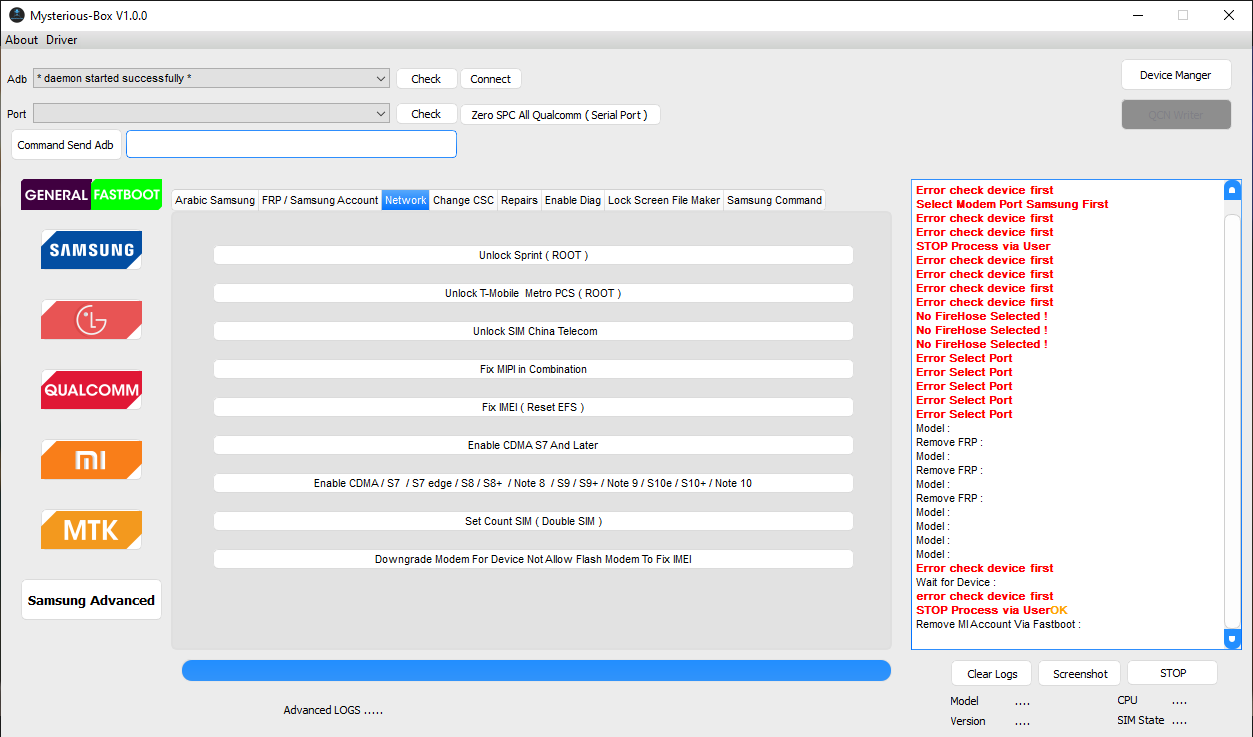Open the LG brand section

click(91, 320)
